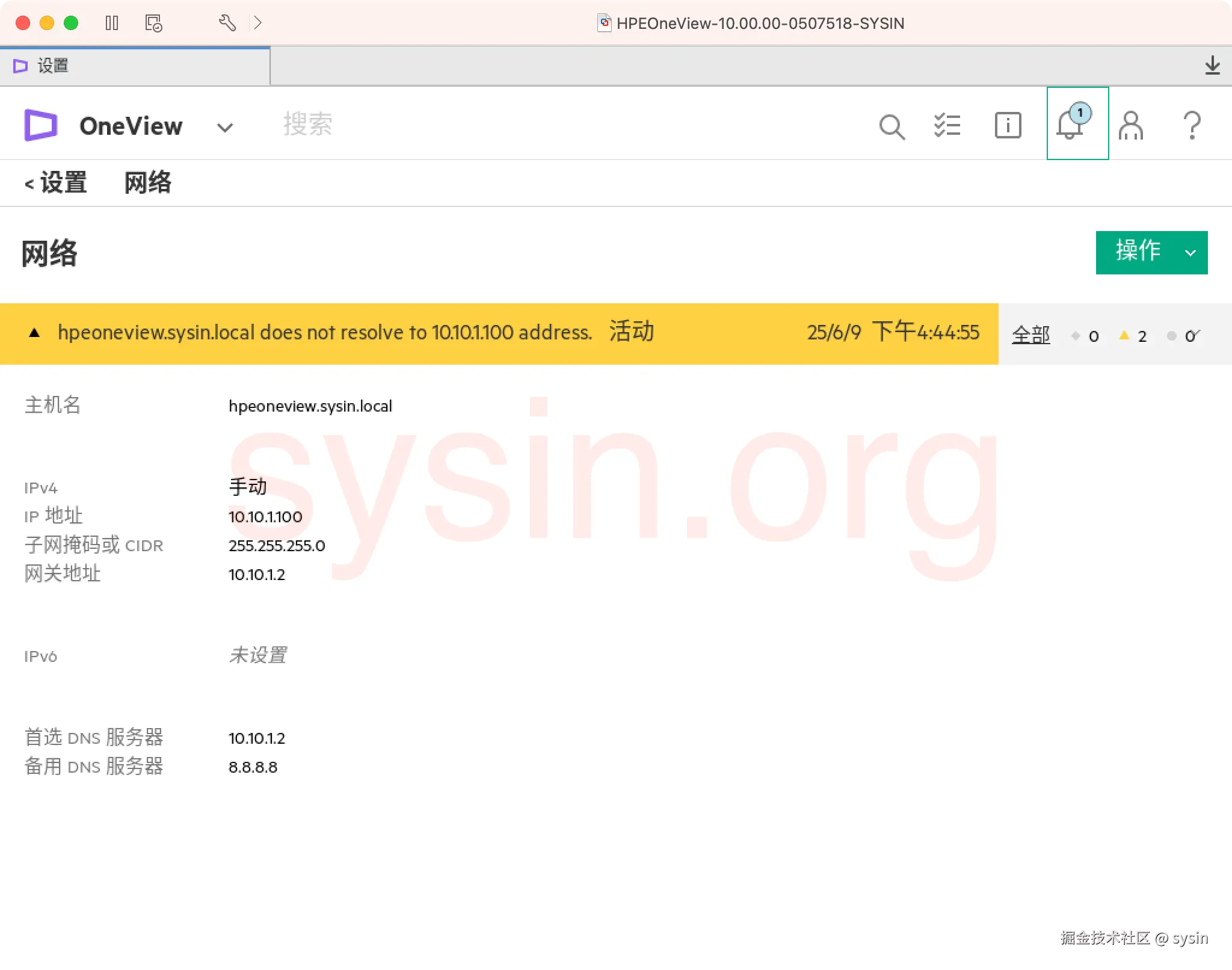Open the help question mark icon
This screenshot has width=1232, height=970.
tap(1192, 125)
